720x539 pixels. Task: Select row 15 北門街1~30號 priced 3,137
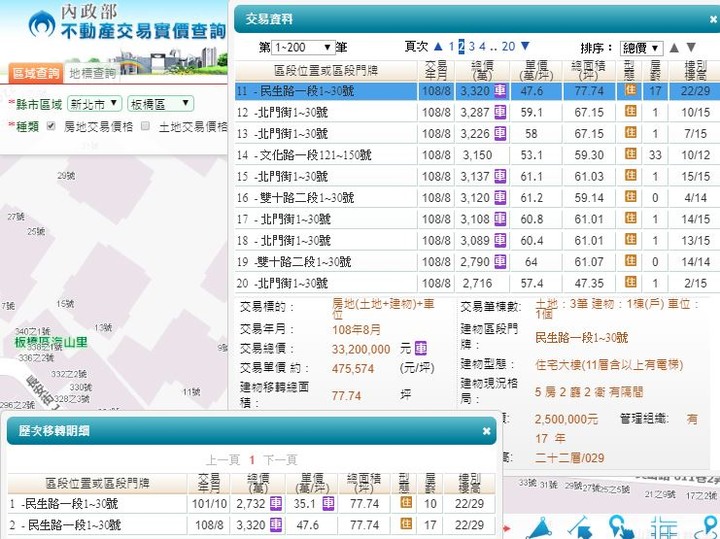tap(477, 176)
